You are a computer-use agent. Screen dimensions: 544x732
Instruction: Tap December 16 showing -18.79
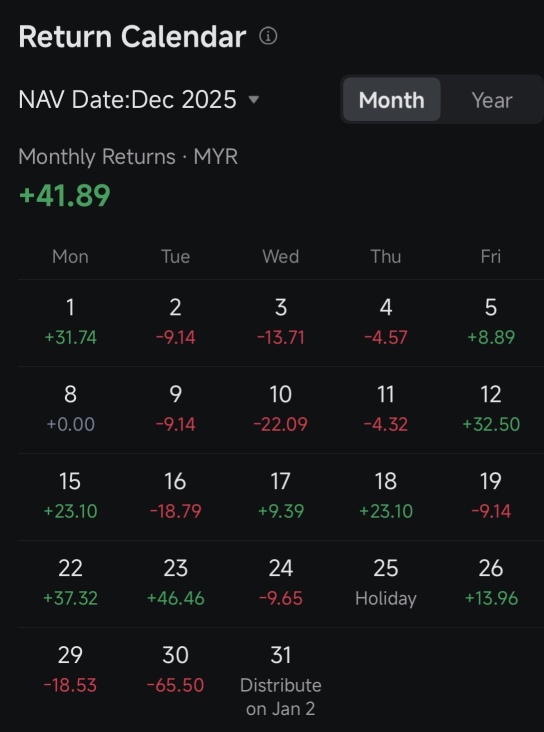tap(176, 496)
